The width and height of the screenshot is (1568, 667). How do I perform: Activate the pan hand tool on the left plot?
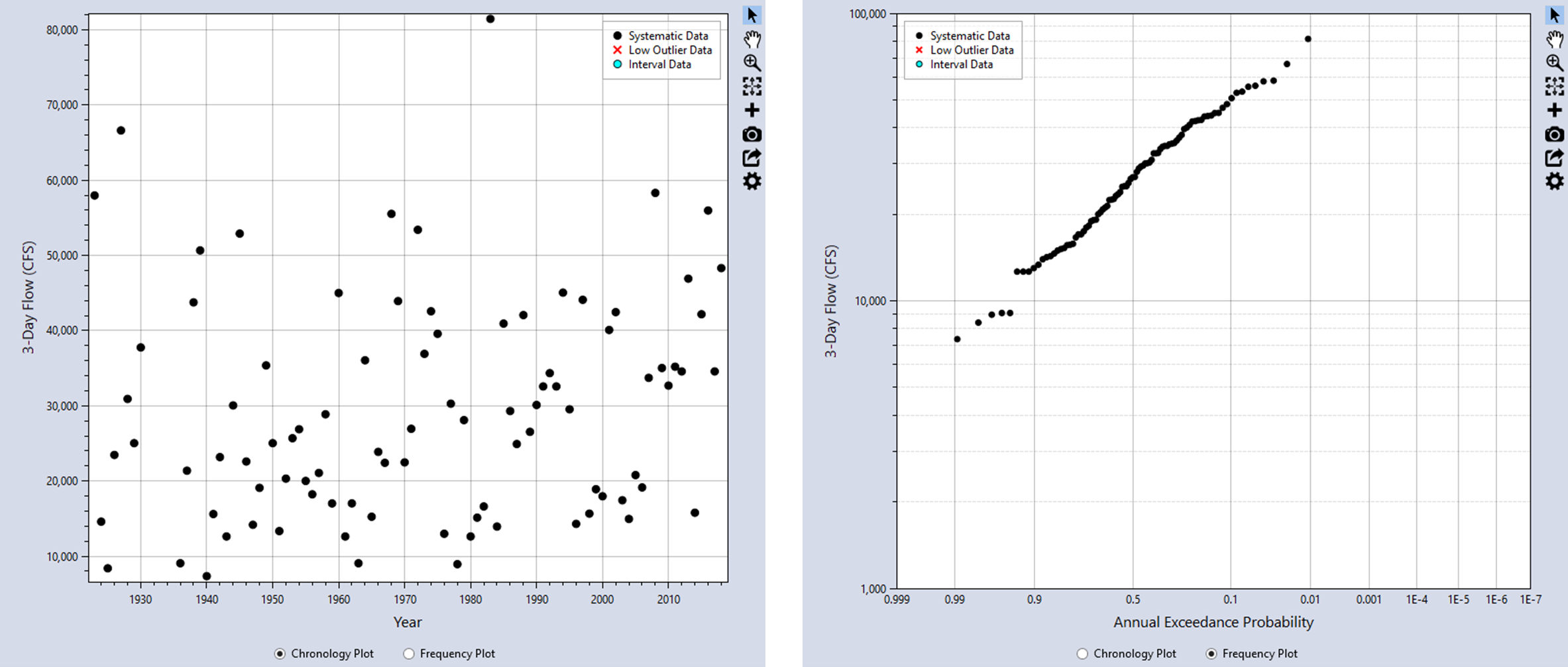tap(751, 40)
